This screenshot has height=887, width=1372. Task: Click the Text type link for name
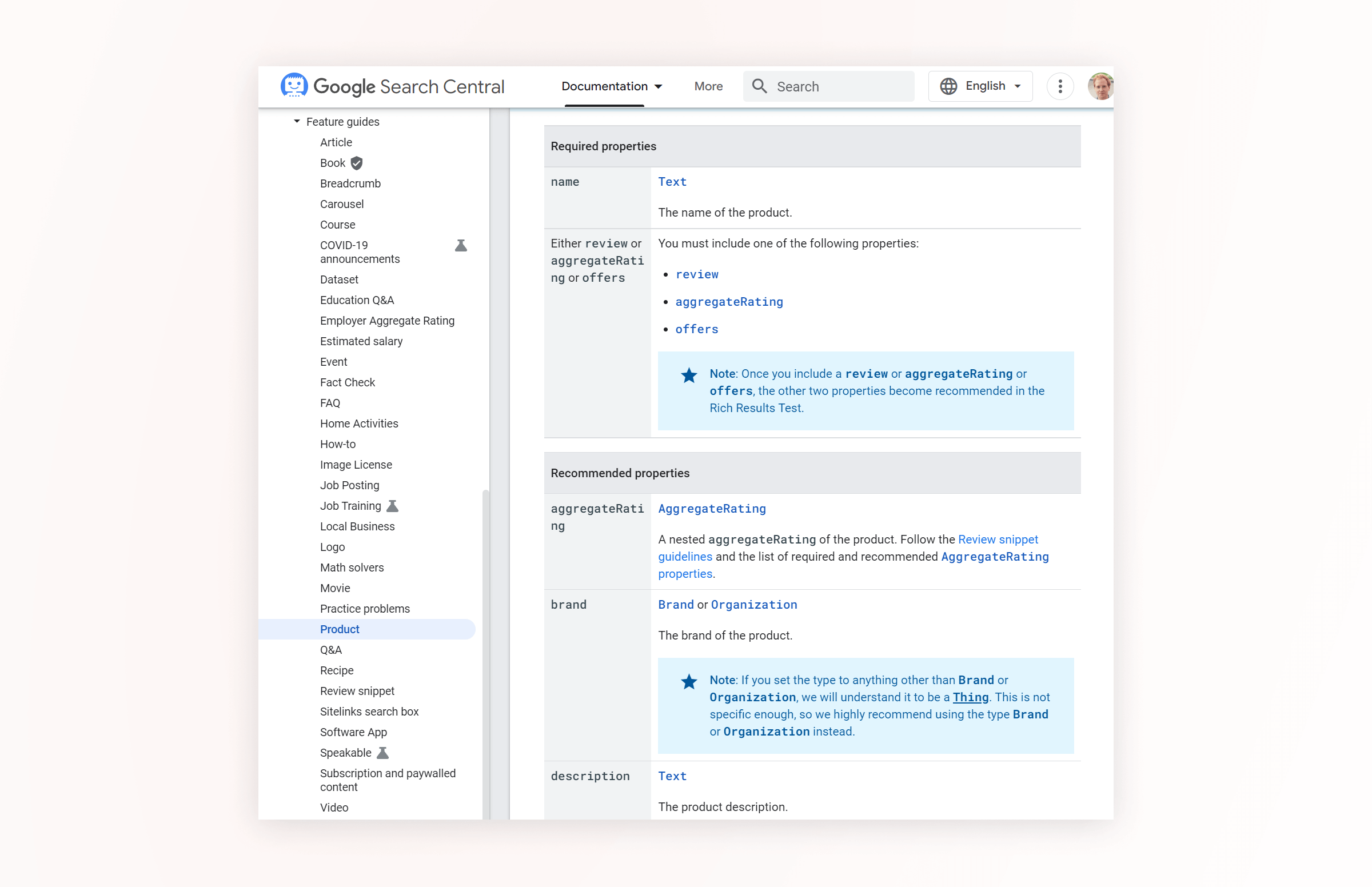672,181
